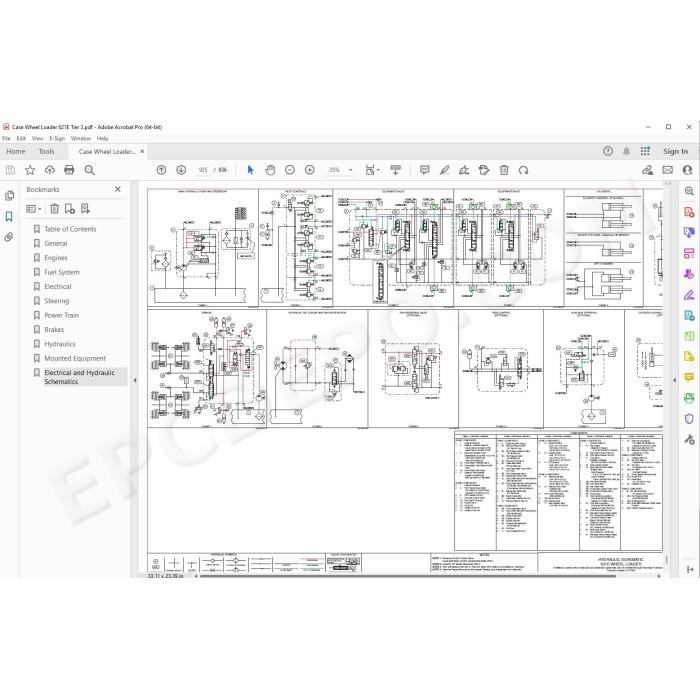Open Protect shield tool in right pane
Viewport: 700px width, 700px height.
(689, 418)
